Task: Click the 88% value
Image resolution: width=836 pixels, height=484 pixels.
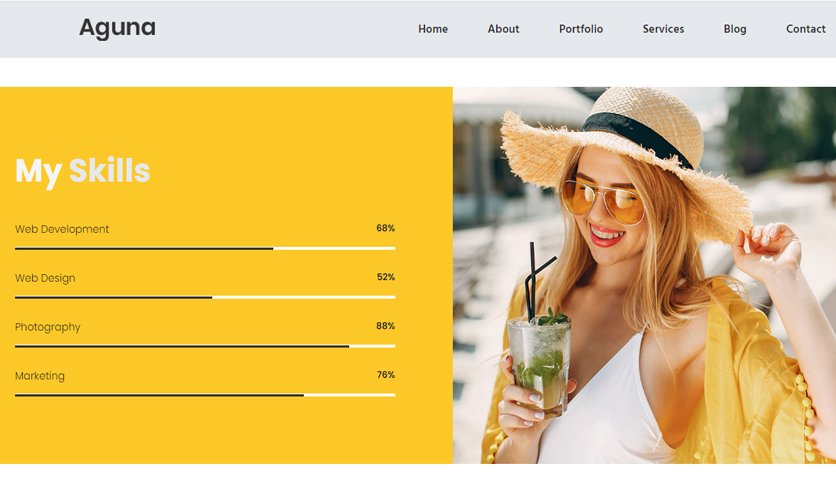Action: (385, 326)
